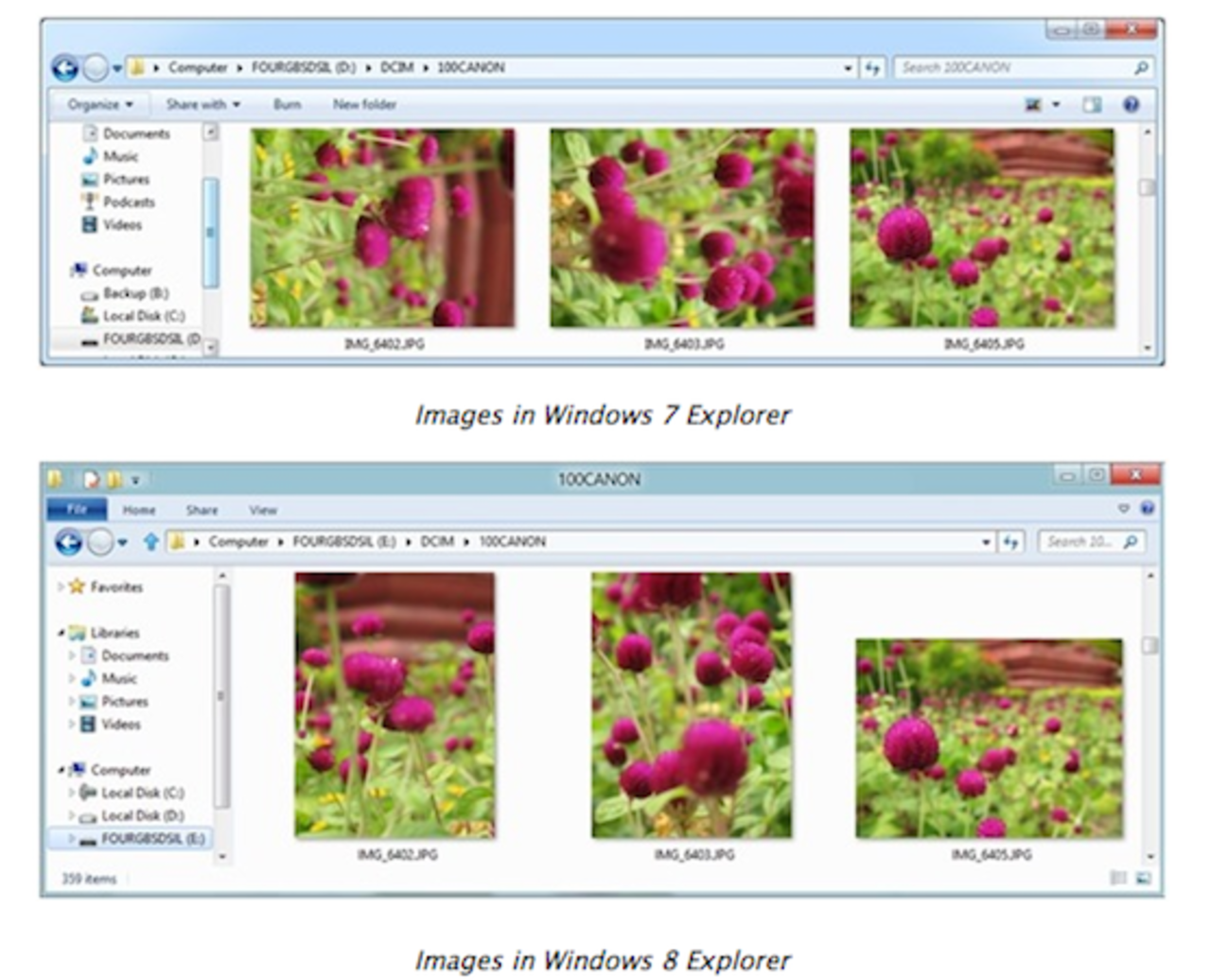The image size is (1211, 980).
Task: Select Details view icon in the status bar
Action: click(1118, 877)
